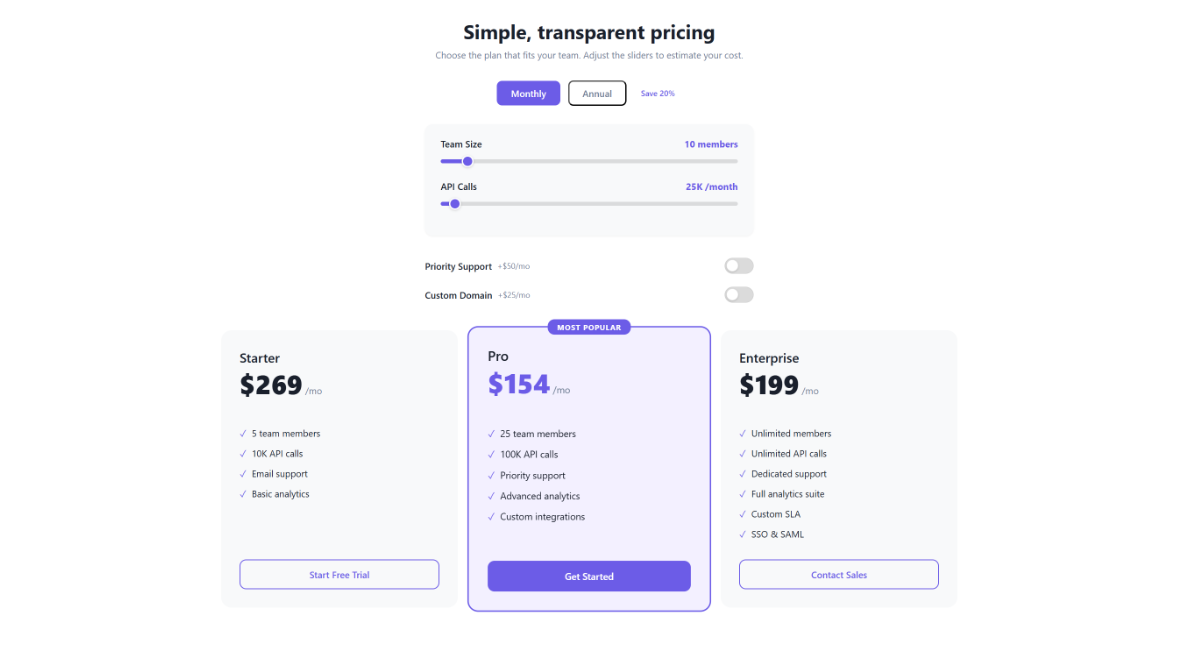Image resolution: width=1186 pixels, height=649 pixels.
Task: Click the MOST POPULAR badge
Action: point(589,326)
